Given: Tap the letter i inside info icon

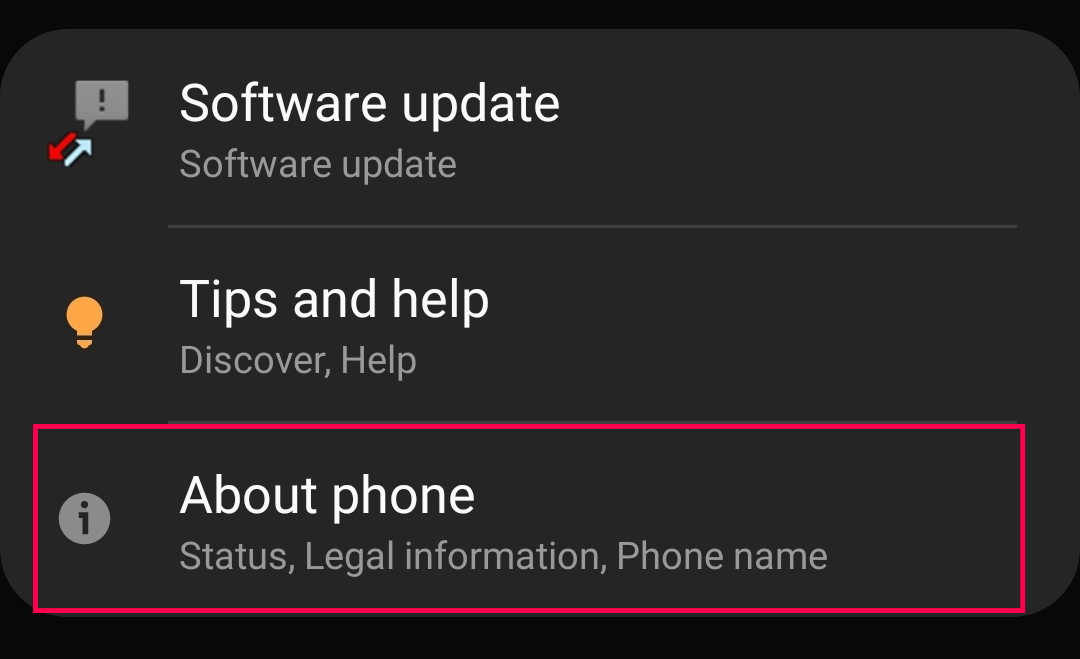Looking at the screenshot, I should pyautogui.click(x=84, y=519).
